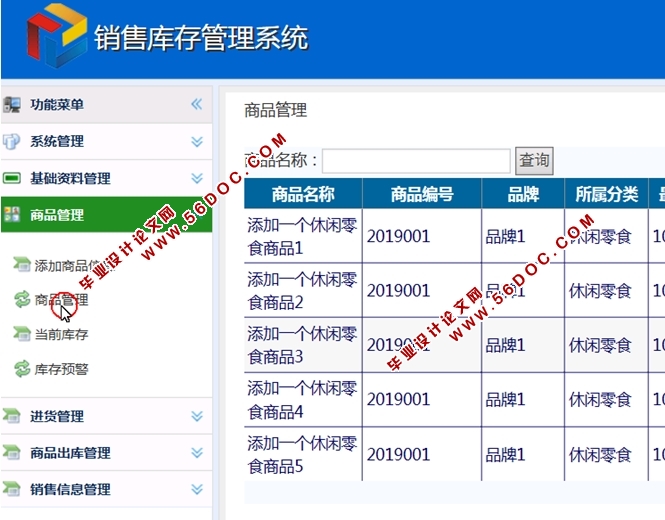Open the 商品出库管理 menu section
Viewport: 665px width, 520px height.
click(x=106, y=453)
